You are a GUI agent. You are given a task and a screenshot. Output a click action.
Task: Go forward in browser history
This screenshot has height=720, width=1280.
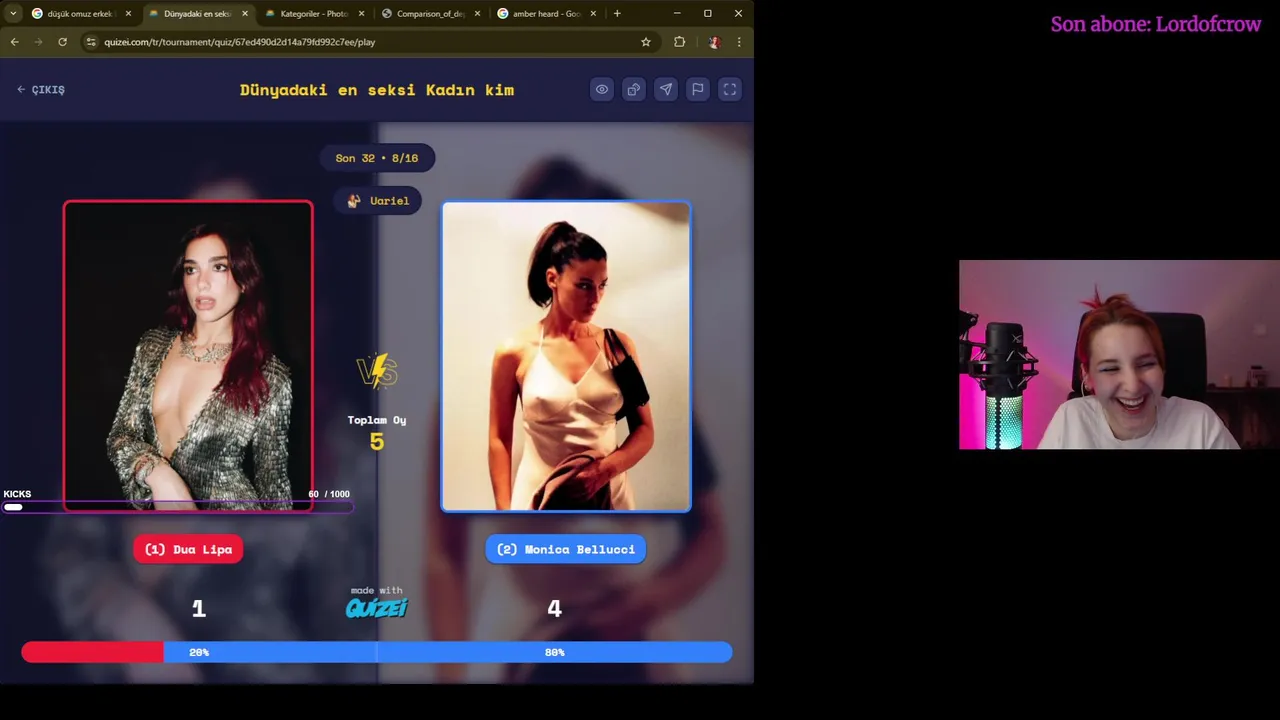point(38,42)
